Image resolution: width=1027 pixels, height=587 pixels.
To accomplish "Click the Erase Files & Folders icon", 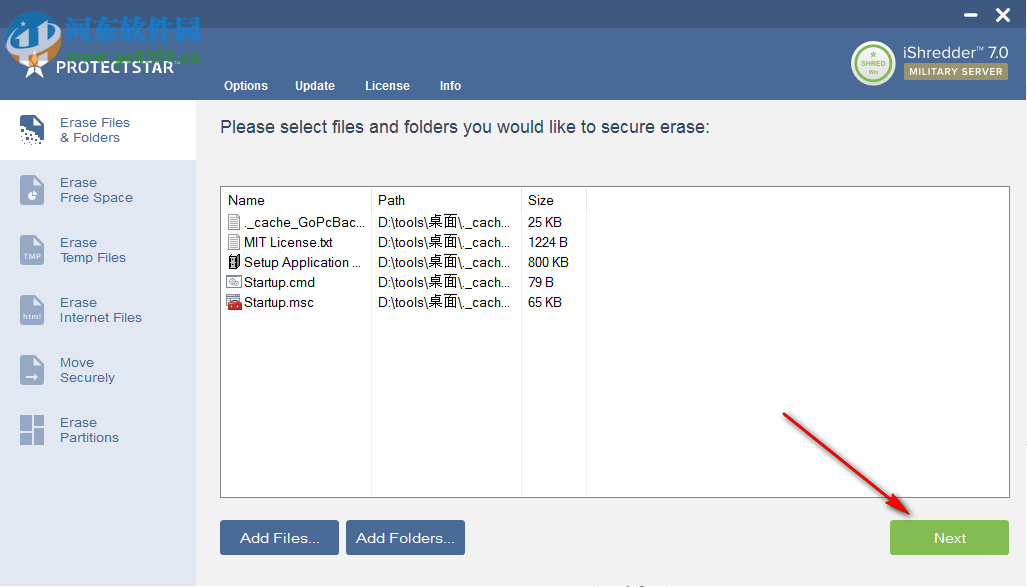I will click(x=32, y=130).
